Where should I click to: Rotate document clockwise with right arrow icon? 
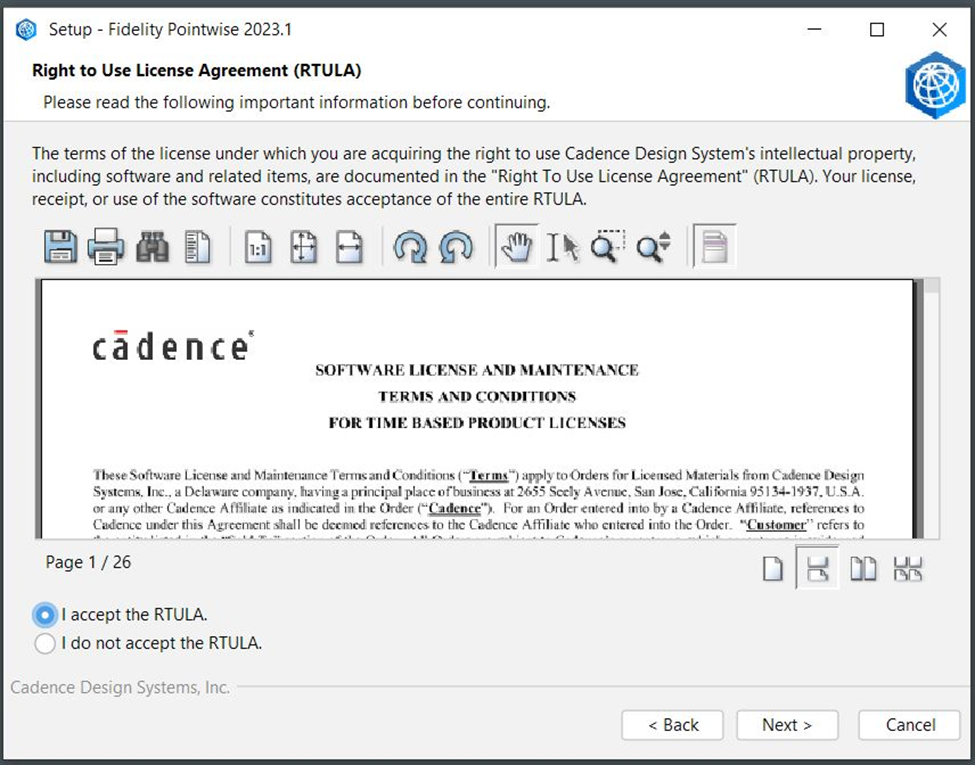pyautogui.click(x=410, y=247)
